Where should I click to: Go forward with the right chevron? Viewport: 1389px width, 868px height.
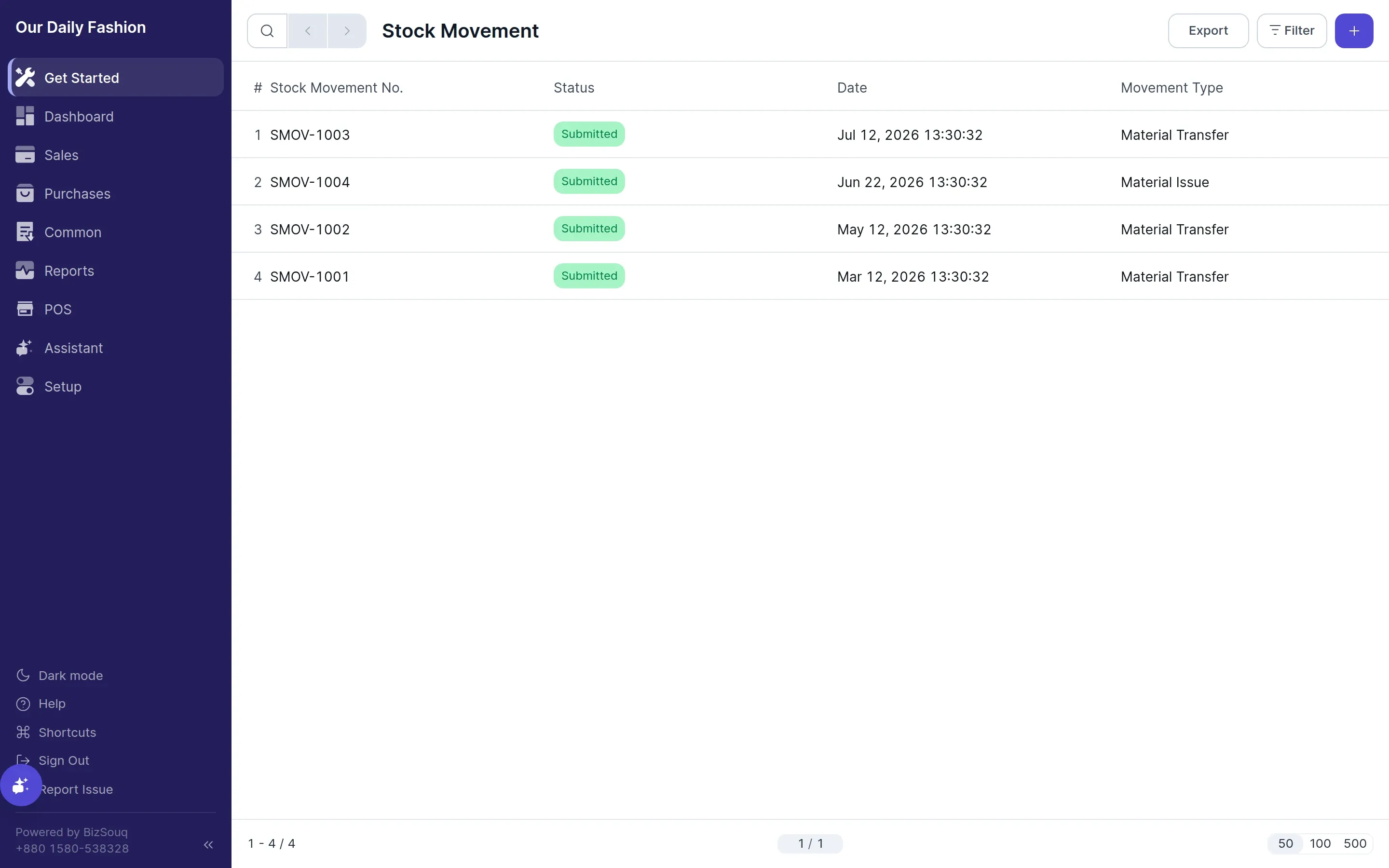pyautogui.click(x=347, y=31)
